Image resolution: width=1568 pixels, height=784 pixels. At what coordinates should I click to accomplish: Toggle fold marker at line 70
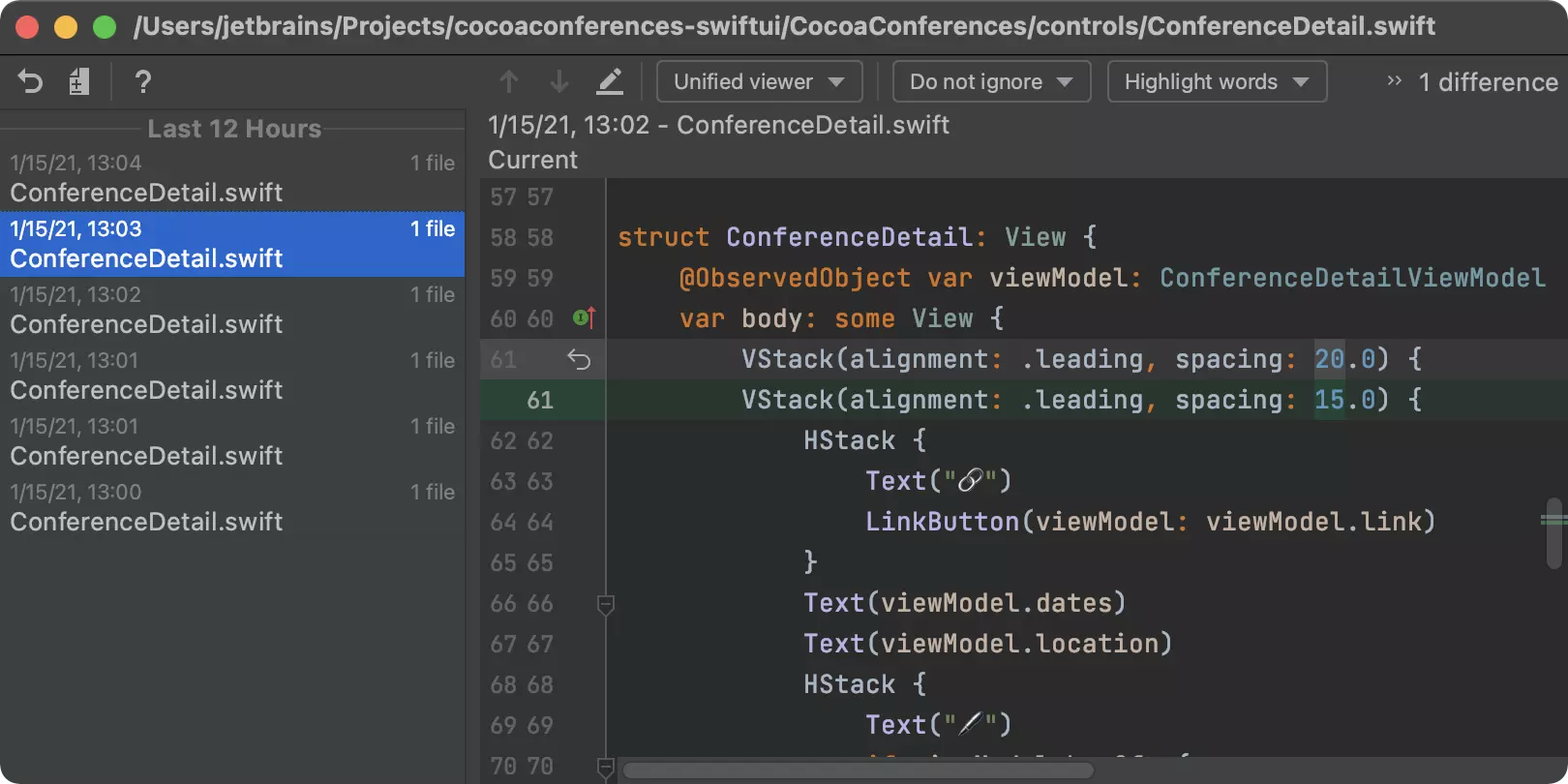[x=606, y=768]
